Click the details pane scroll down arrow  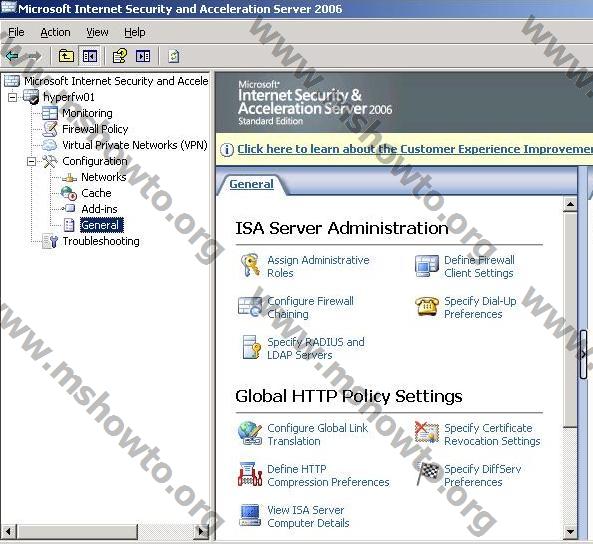pyautogui.click(x=570, y=532)
